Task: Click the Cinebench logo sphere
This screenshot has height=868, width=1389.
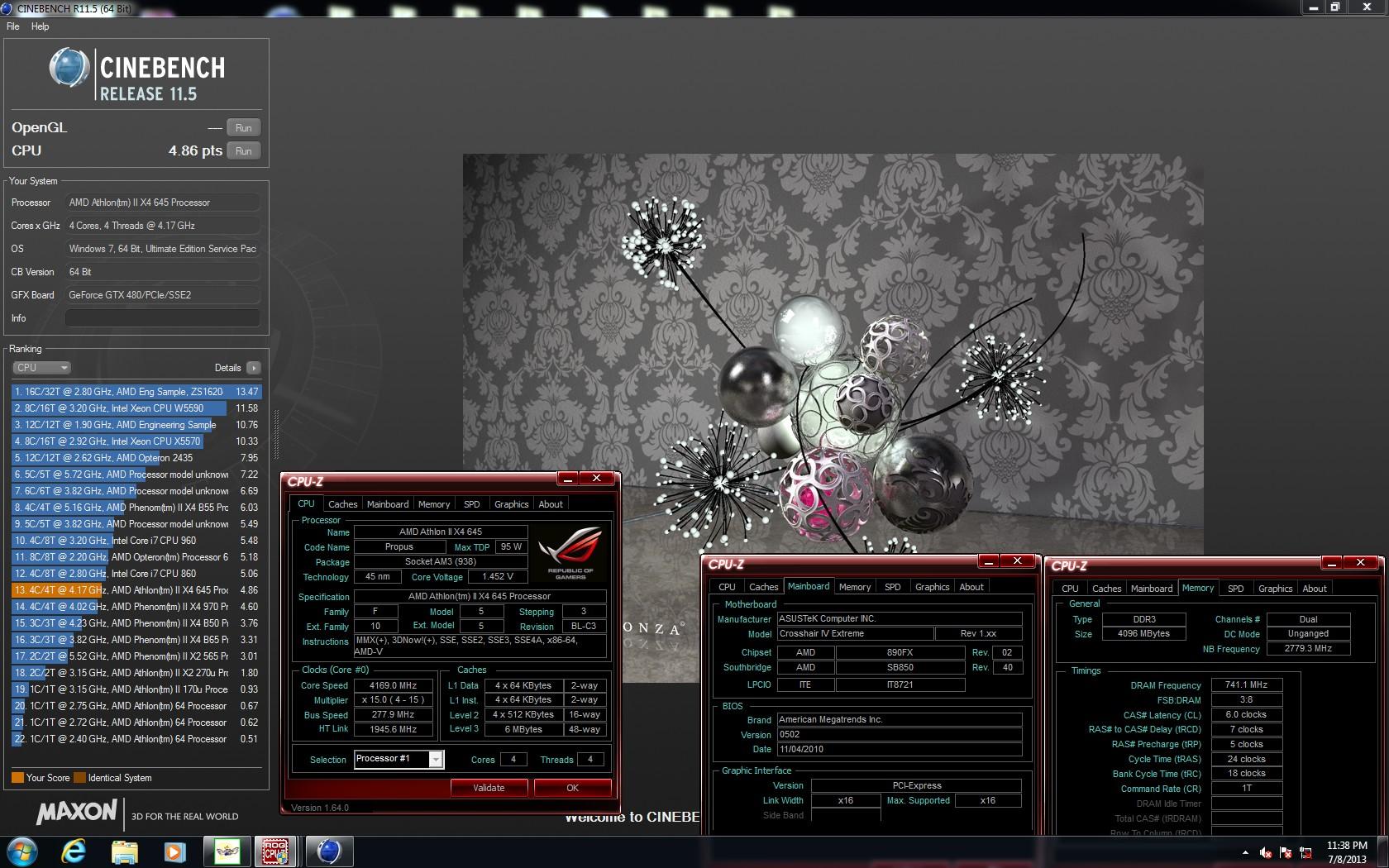Action: pyautogui.click(x=69, y=68)
